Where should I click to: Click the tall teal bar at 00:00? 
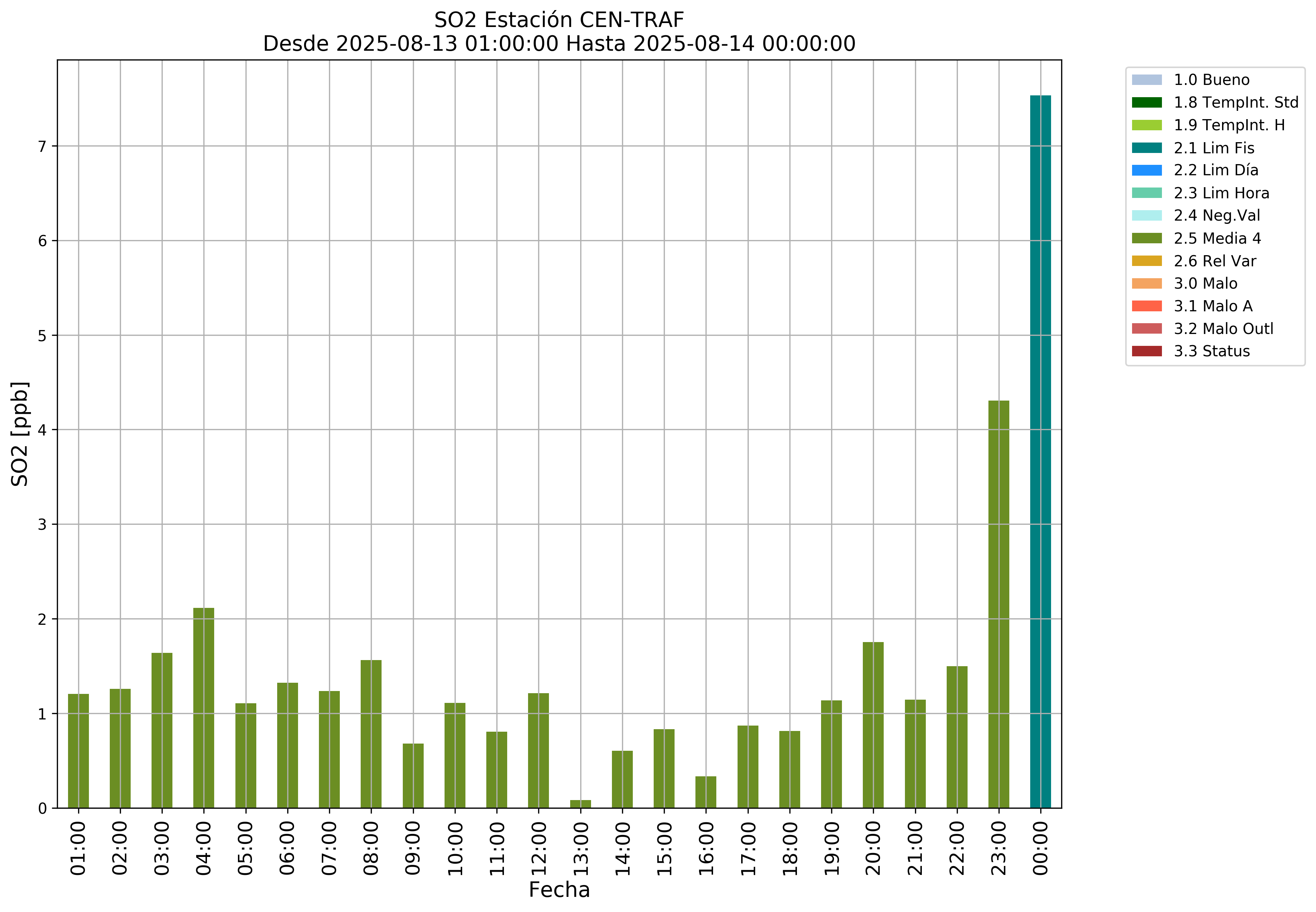1040,451
